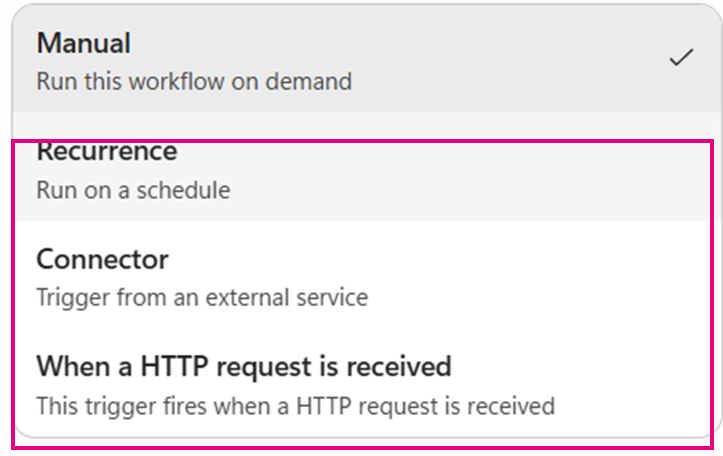Click the bold Manual heading

coord(83,43)
